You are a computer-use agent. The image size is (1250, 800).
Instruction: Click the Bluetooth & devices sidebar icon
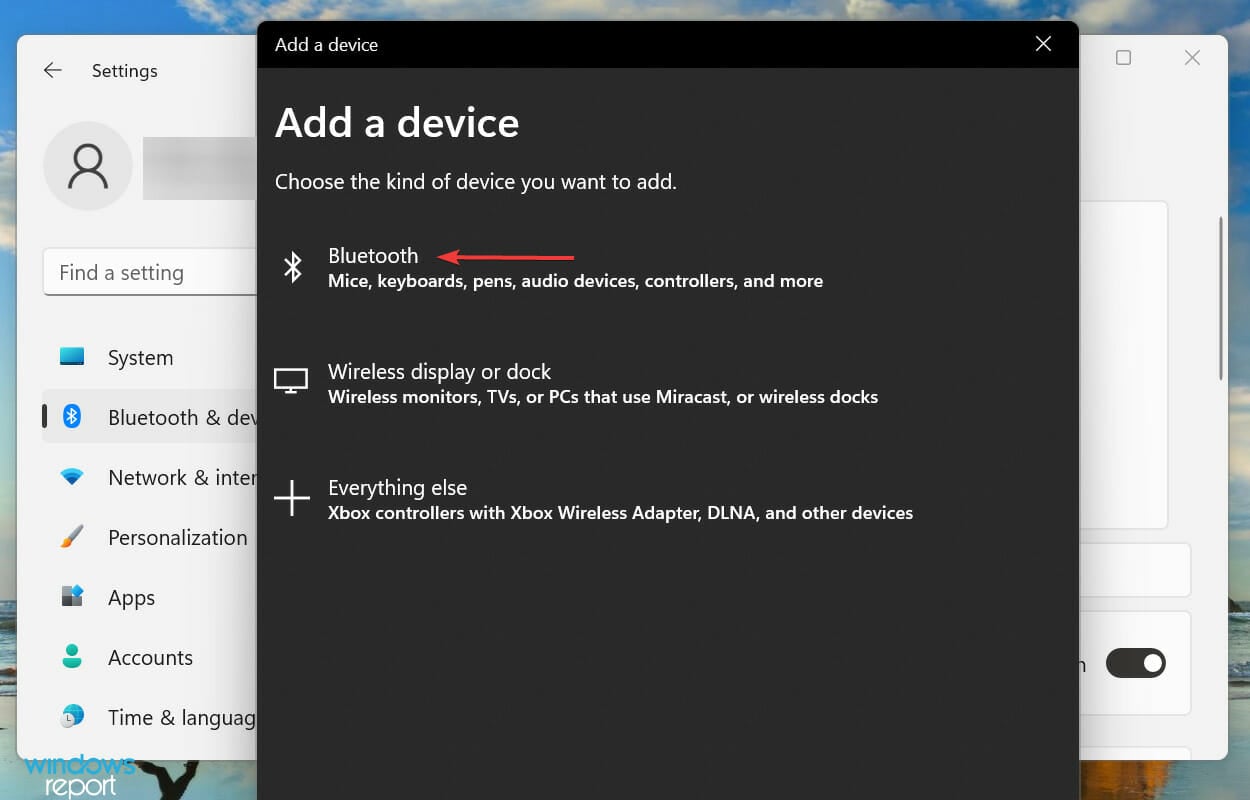[x=72, y=417]
